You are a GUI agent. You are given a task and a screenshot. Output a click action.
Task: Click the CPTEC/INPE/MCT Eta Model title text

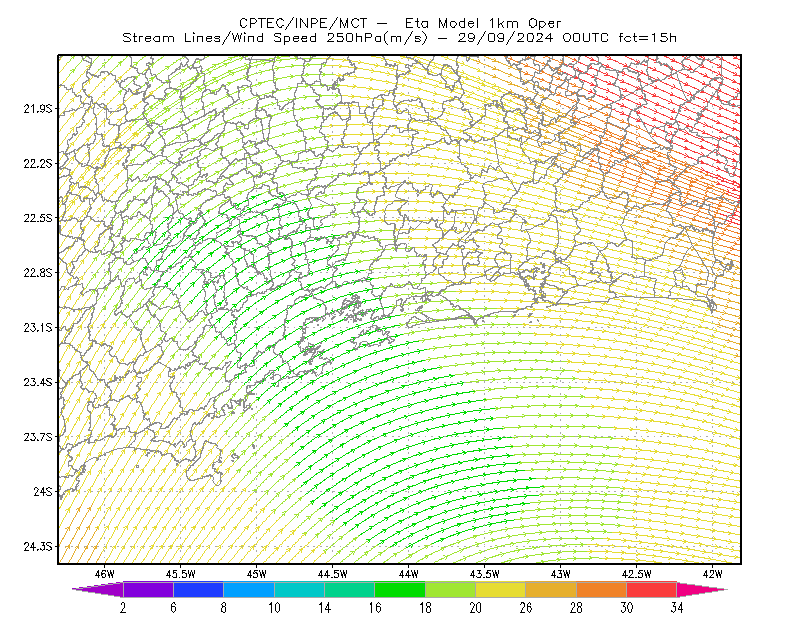pyautogui.click(x=400, y=23)
